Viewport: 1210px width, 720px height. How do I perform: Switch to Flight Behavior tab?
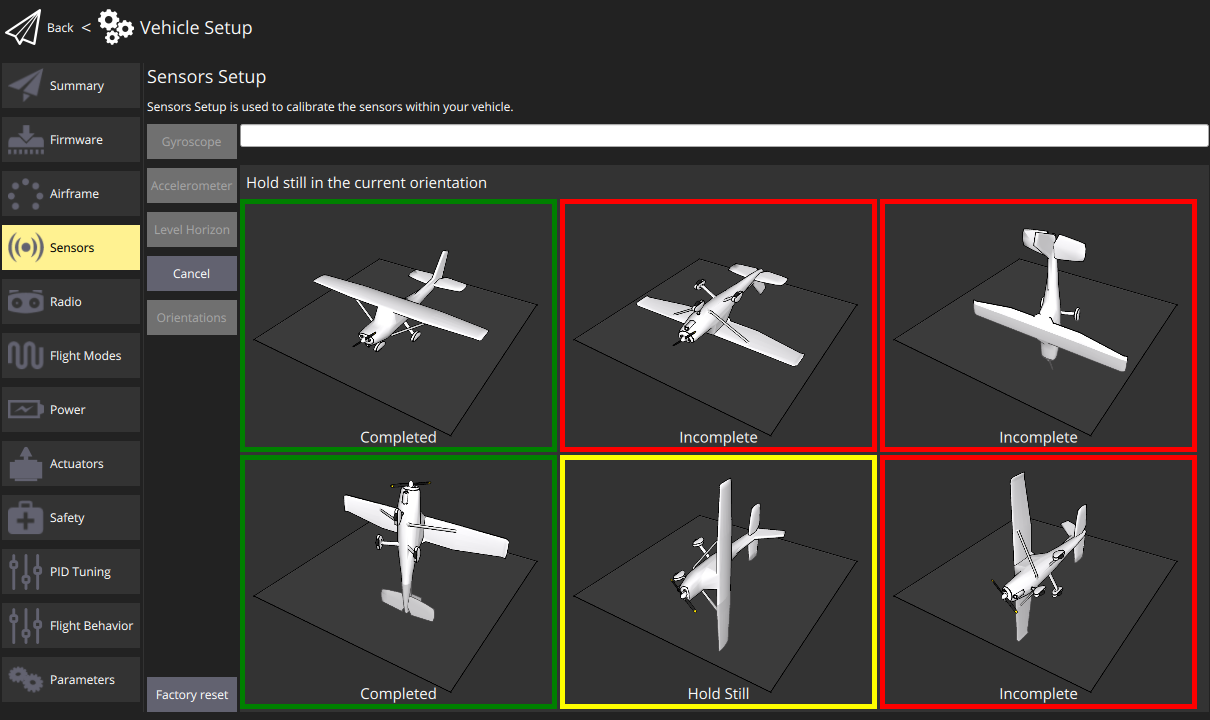(71, 626)
